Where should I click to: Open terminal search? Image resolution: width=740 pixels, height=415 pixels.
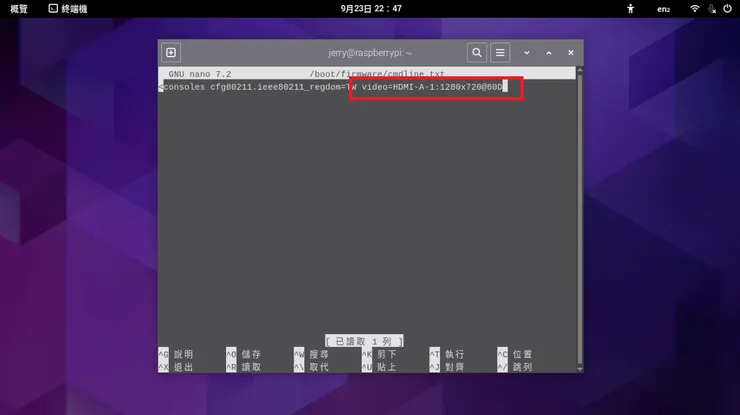click(477, 52)
